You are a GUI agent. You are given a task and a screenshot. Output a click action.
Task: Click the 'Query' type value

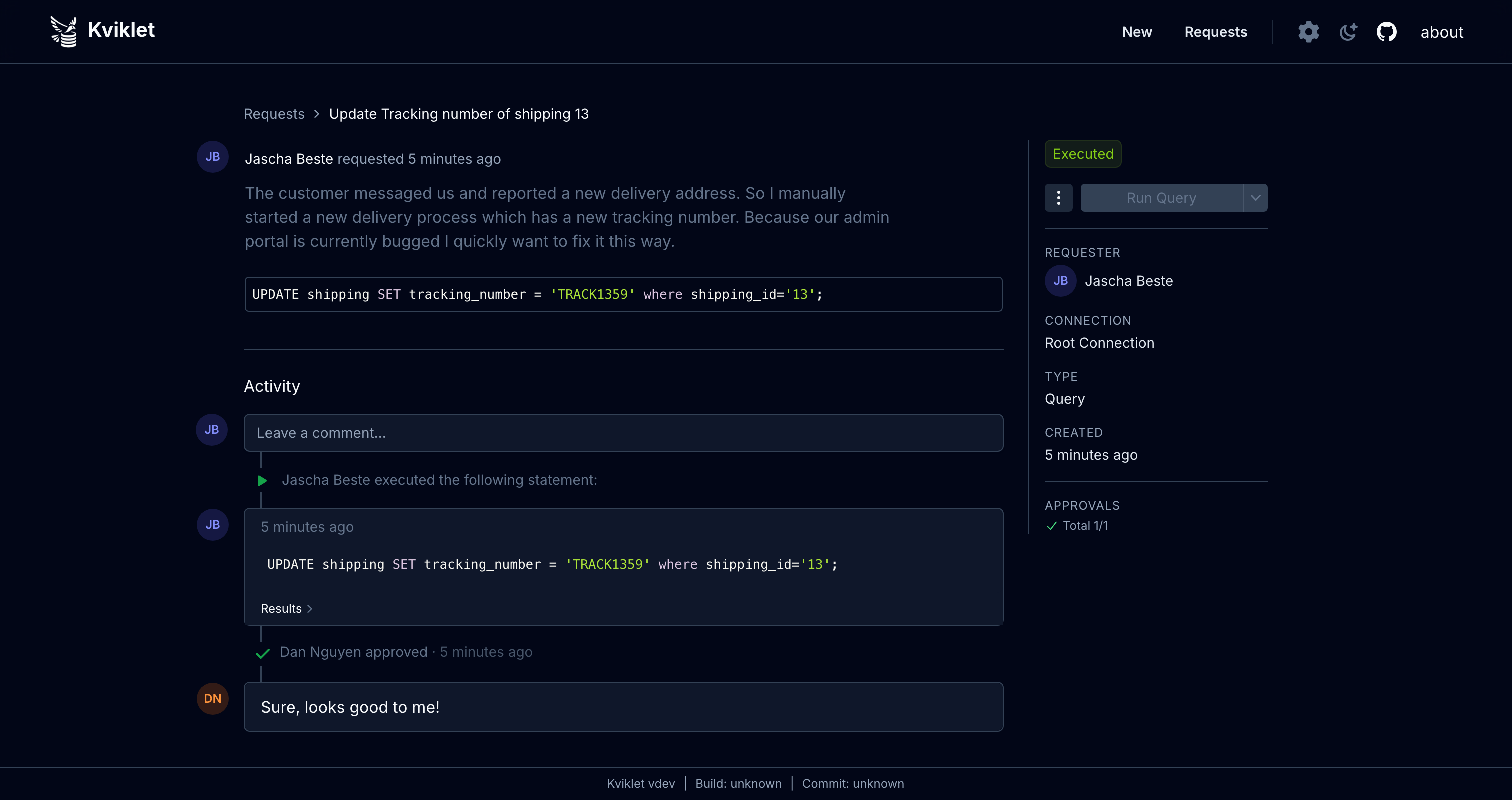click(1064, 399)
